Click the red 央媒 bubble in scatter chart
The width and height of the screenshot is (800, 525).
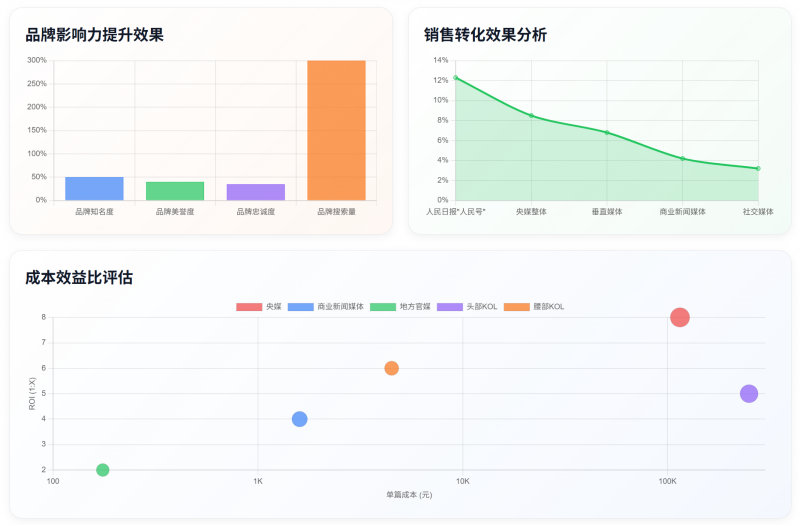[x=680, y=317]
